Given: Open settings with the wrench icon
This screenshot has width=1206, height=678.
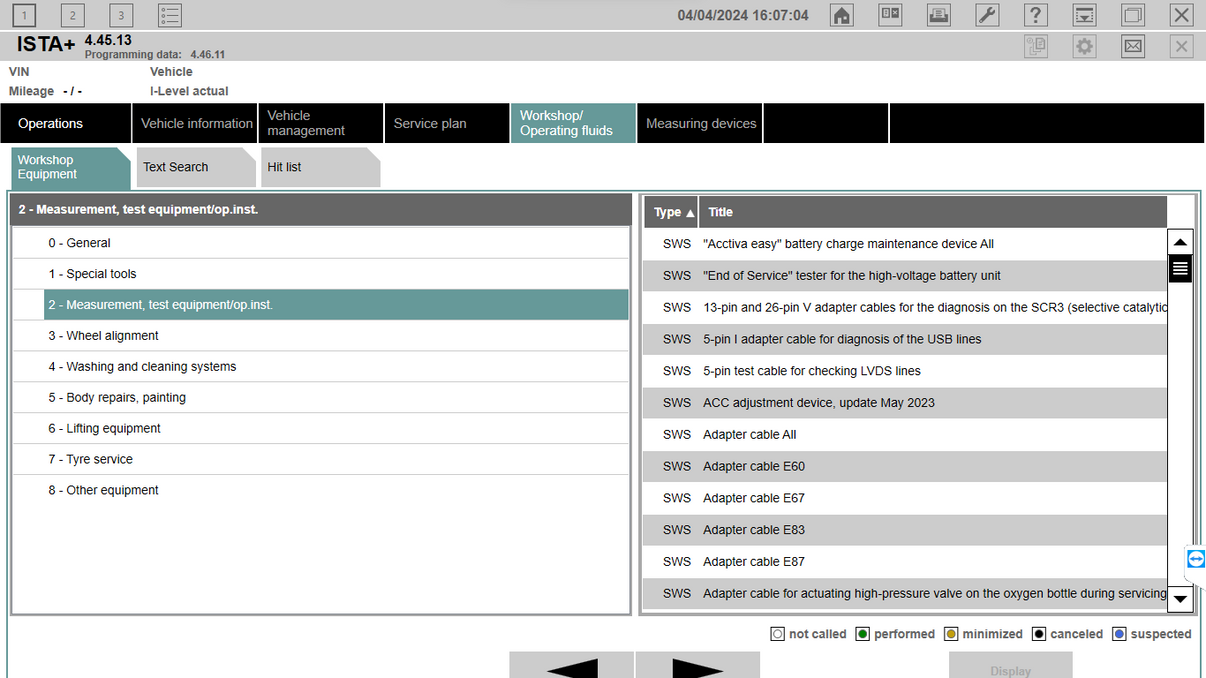Looking at the screenshot, I should coord(987,15).
